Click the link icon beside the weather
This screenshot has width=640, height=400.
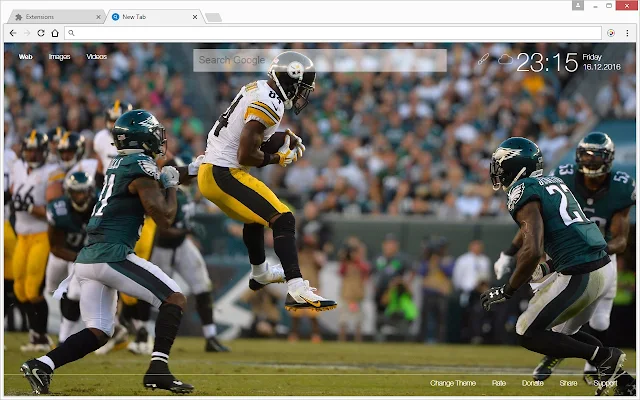coord(483,59)
